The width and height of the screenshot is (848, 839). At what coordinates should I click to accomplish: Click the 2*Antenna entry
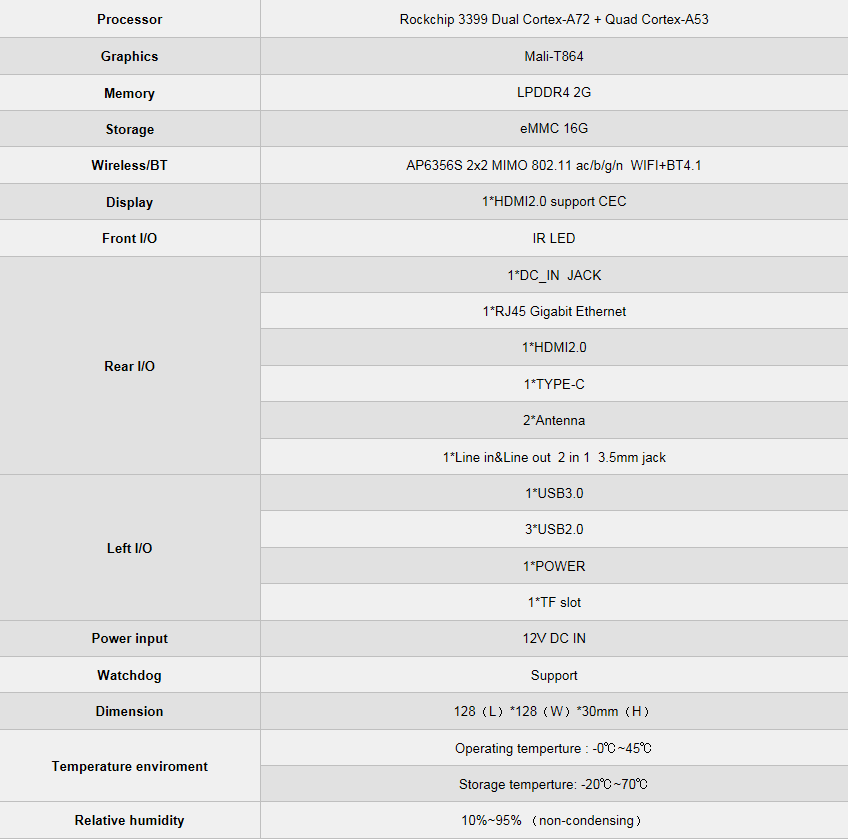pos(554,420)
